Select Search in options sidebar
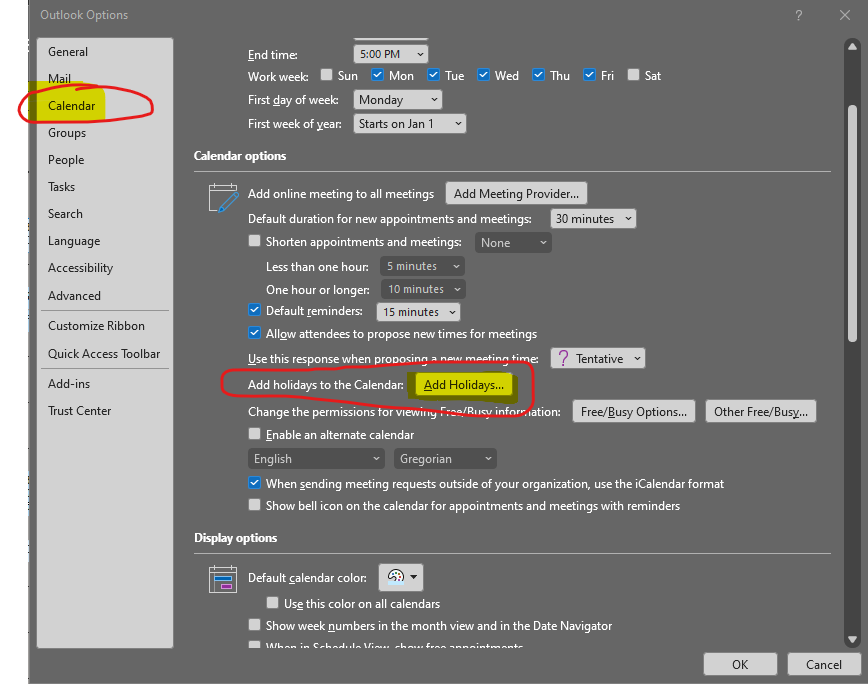The image size is (868, 684). (x=65, y=214)
